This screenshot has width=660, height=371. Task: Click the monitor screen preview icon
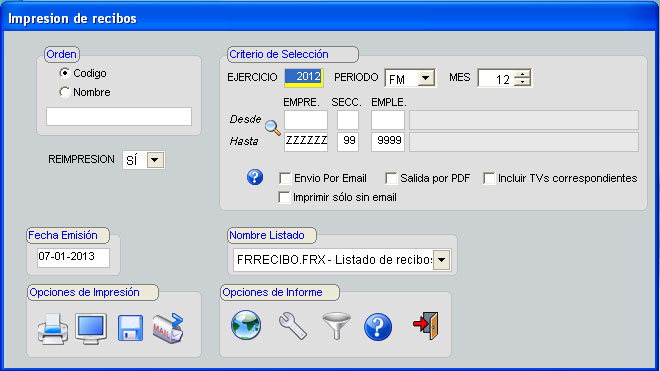click(91, 328)
